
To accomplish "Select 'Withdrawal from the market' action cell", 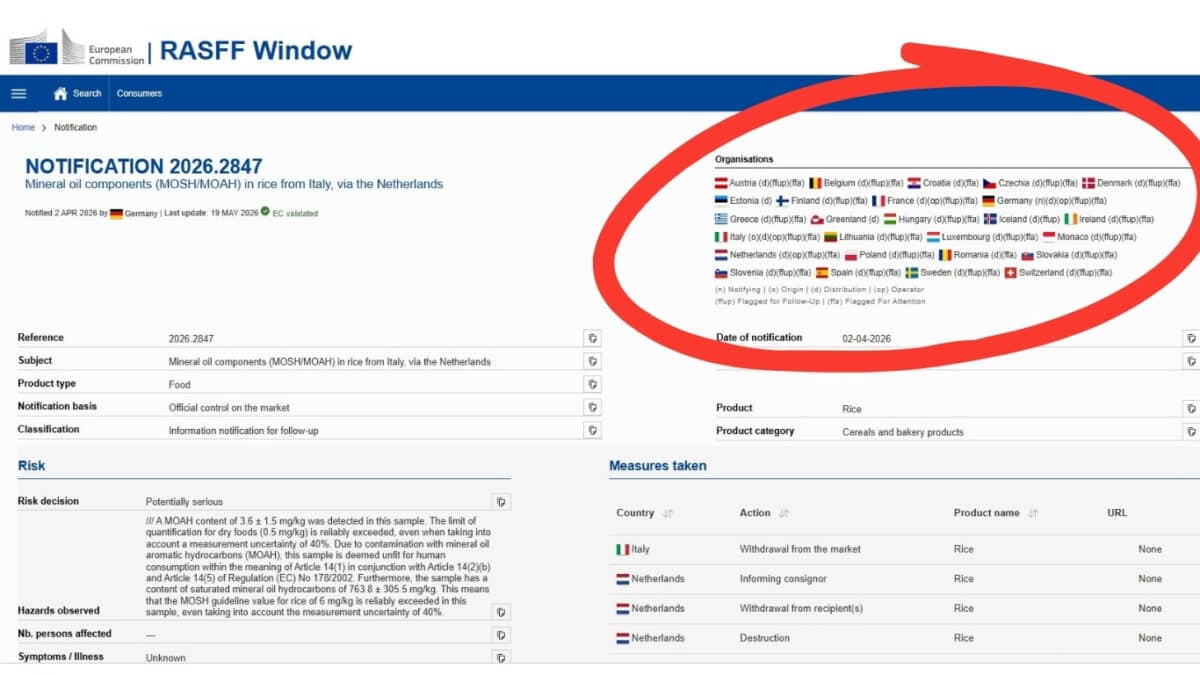I will (x=800, y=549).
